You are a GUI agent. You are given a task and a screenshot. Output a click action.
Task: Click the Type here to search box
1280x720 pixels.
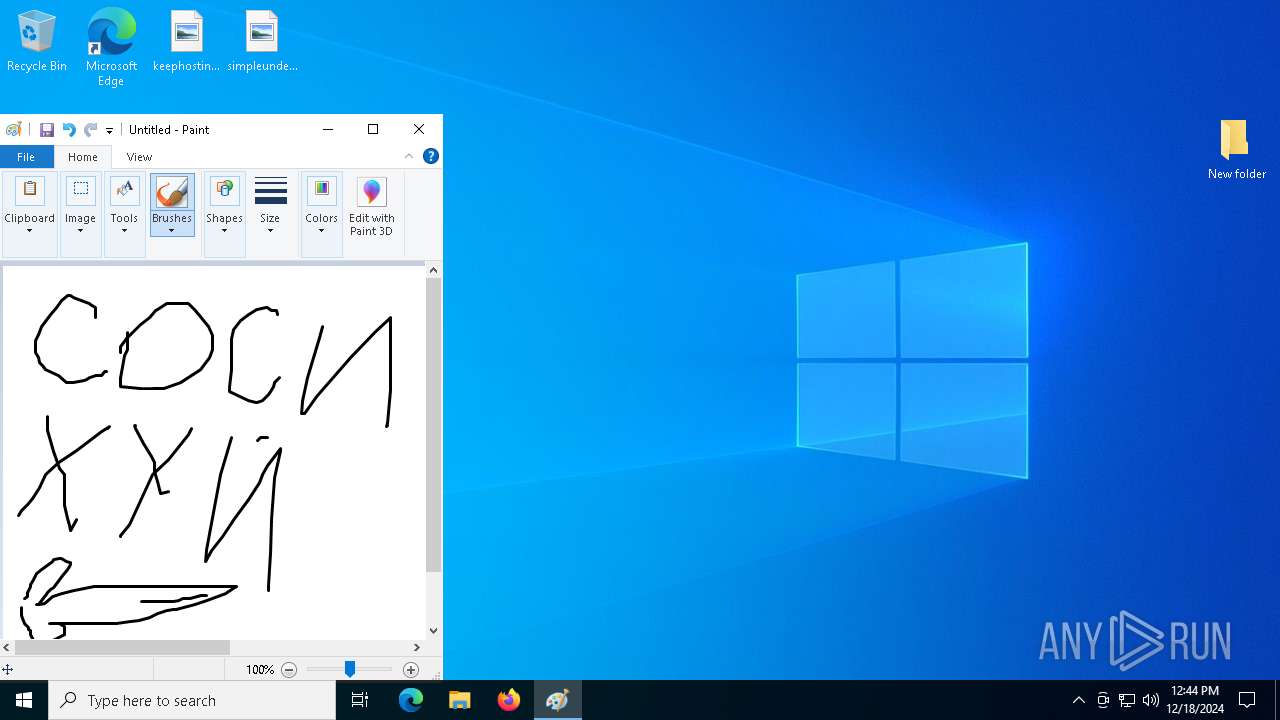[x=192, y=700]
